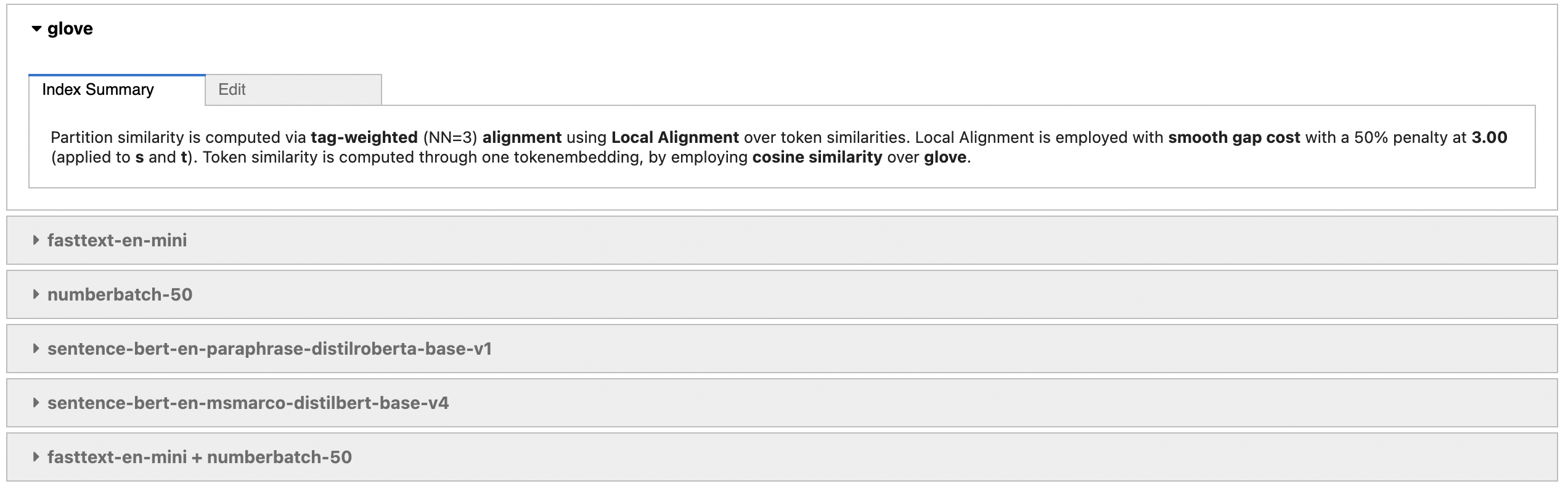This screenshot has height=489, width=1568.
Task: Click the bold 3.00 penalty value
Action: point(1489,137)
